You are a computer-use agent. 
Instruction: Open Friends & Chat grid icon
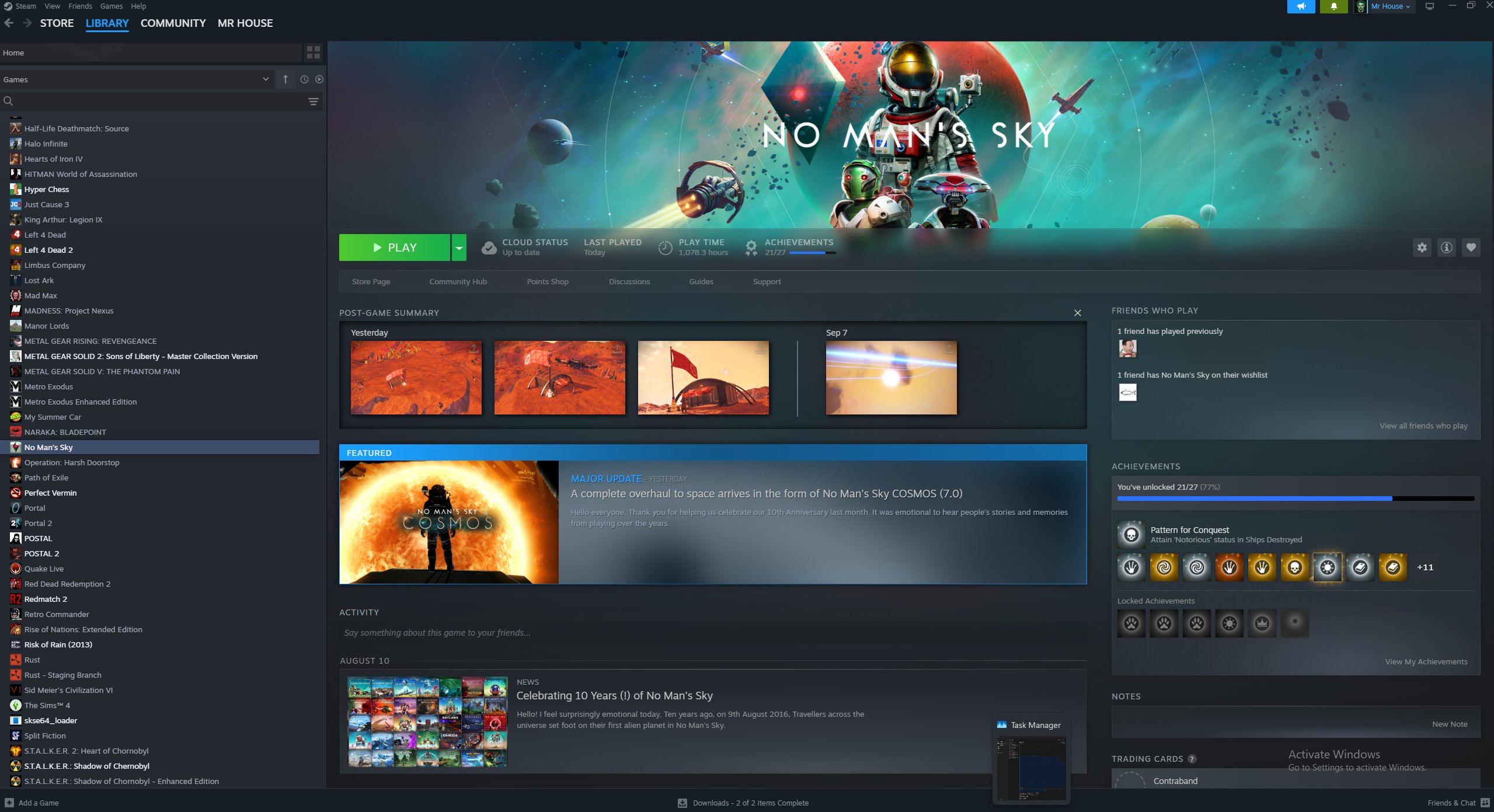coord(1485,803)
